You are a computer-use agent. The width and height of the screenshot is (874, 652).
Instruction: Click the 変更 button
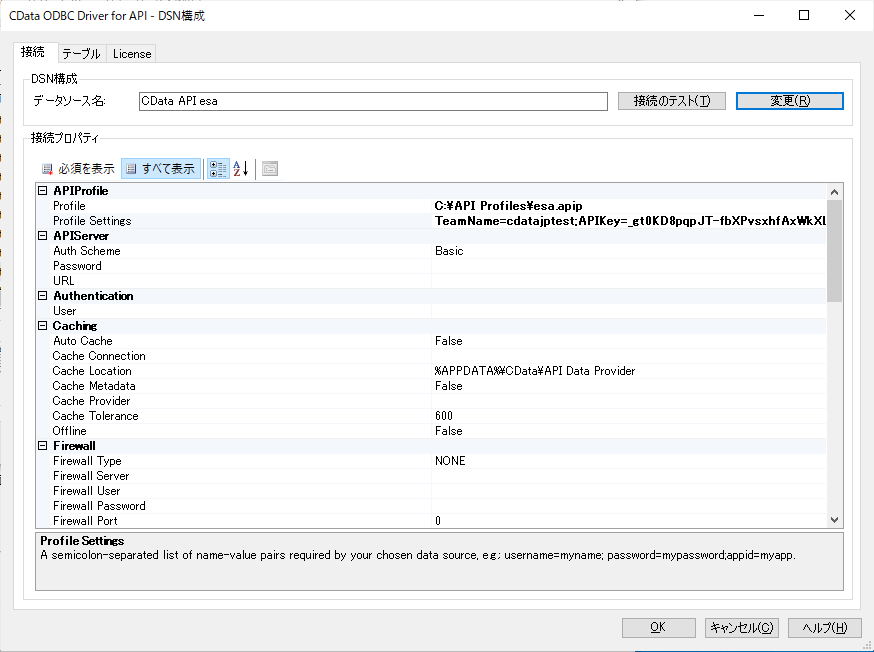[x=789, y=101]
